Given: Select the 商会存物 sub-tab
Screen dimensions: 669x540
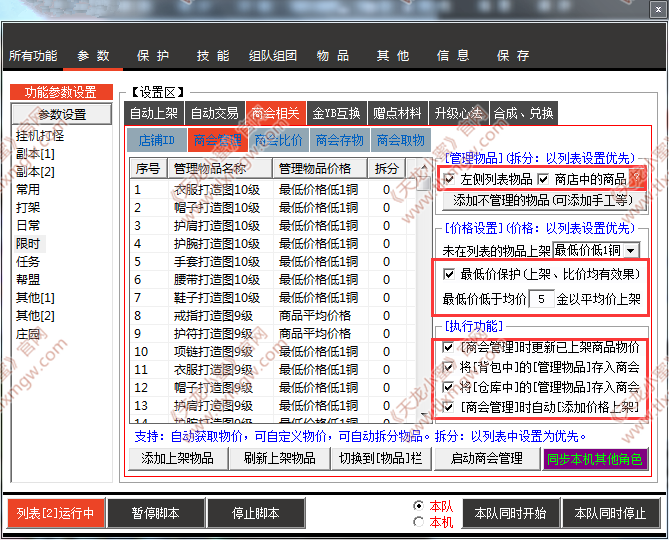Looking at the screenshot, I should tap(340, 140).
